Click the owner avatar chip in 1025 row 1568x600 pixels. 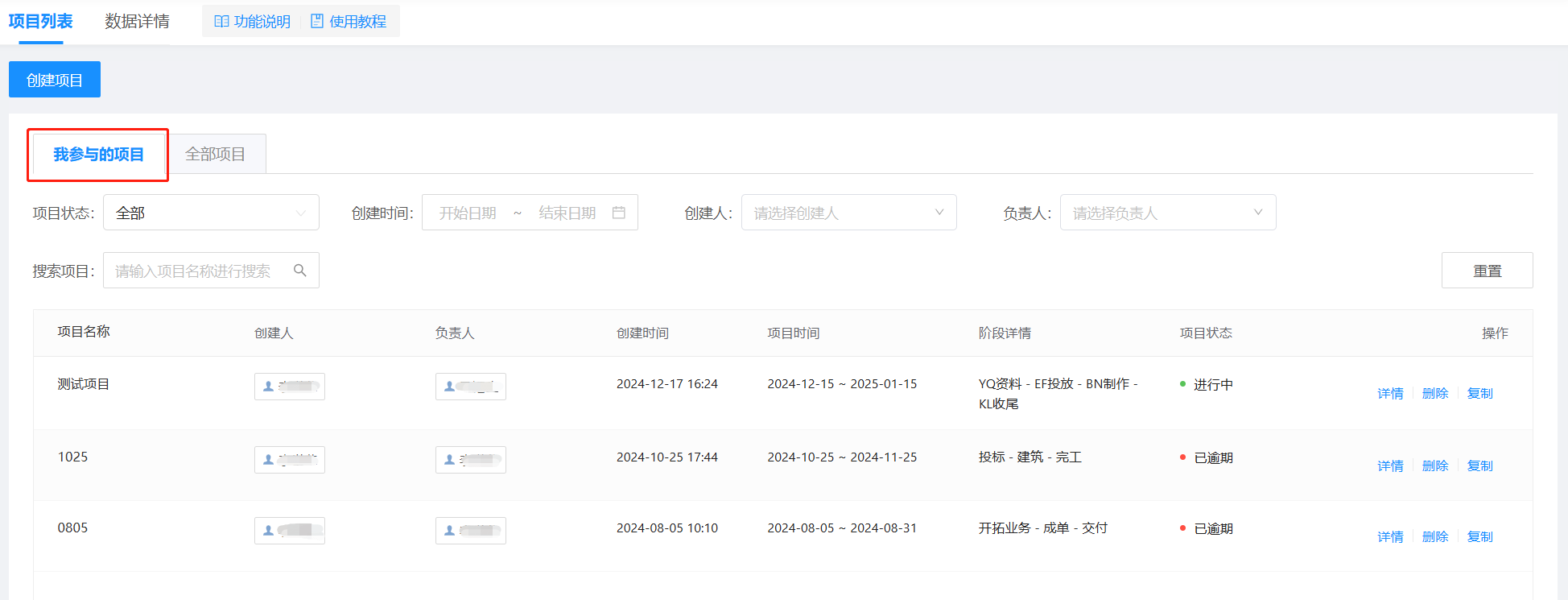[x=471, y=460]
